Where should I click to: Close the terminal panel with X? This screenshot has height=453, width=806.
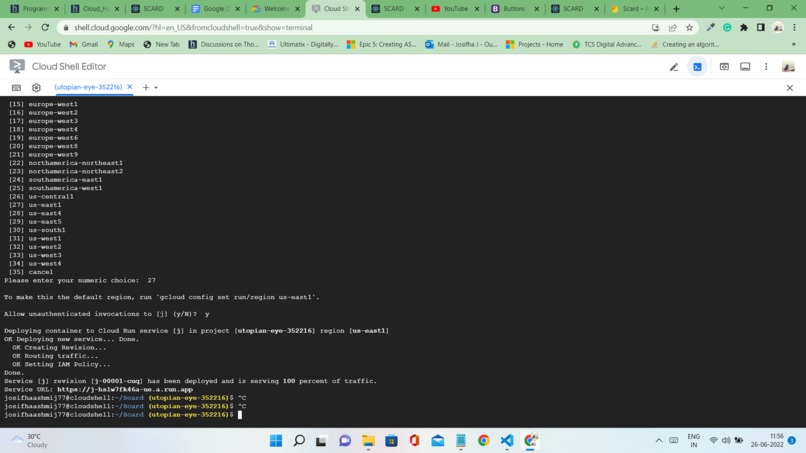coord(790,88)
